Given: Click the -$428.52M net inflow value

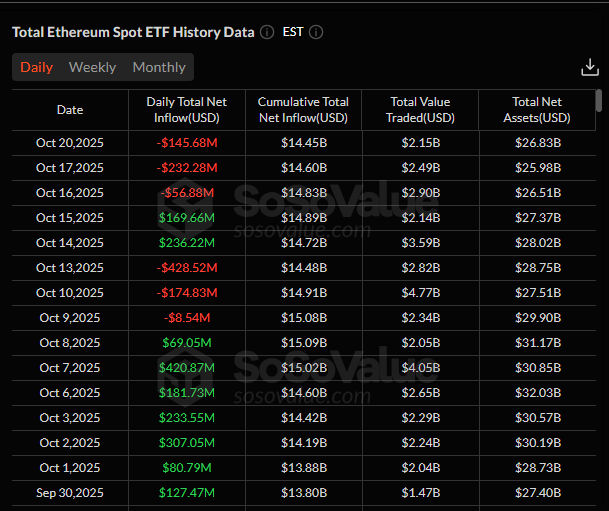Looking at the screenshot, I should tap(187, 268).
